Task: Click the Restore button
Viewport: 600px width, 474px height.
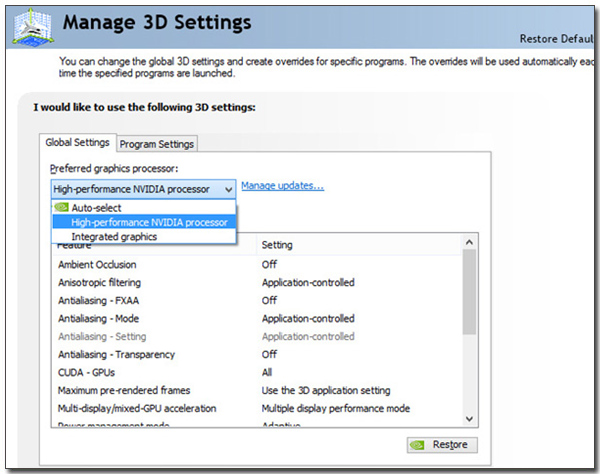Action: [x=442, y=445]
